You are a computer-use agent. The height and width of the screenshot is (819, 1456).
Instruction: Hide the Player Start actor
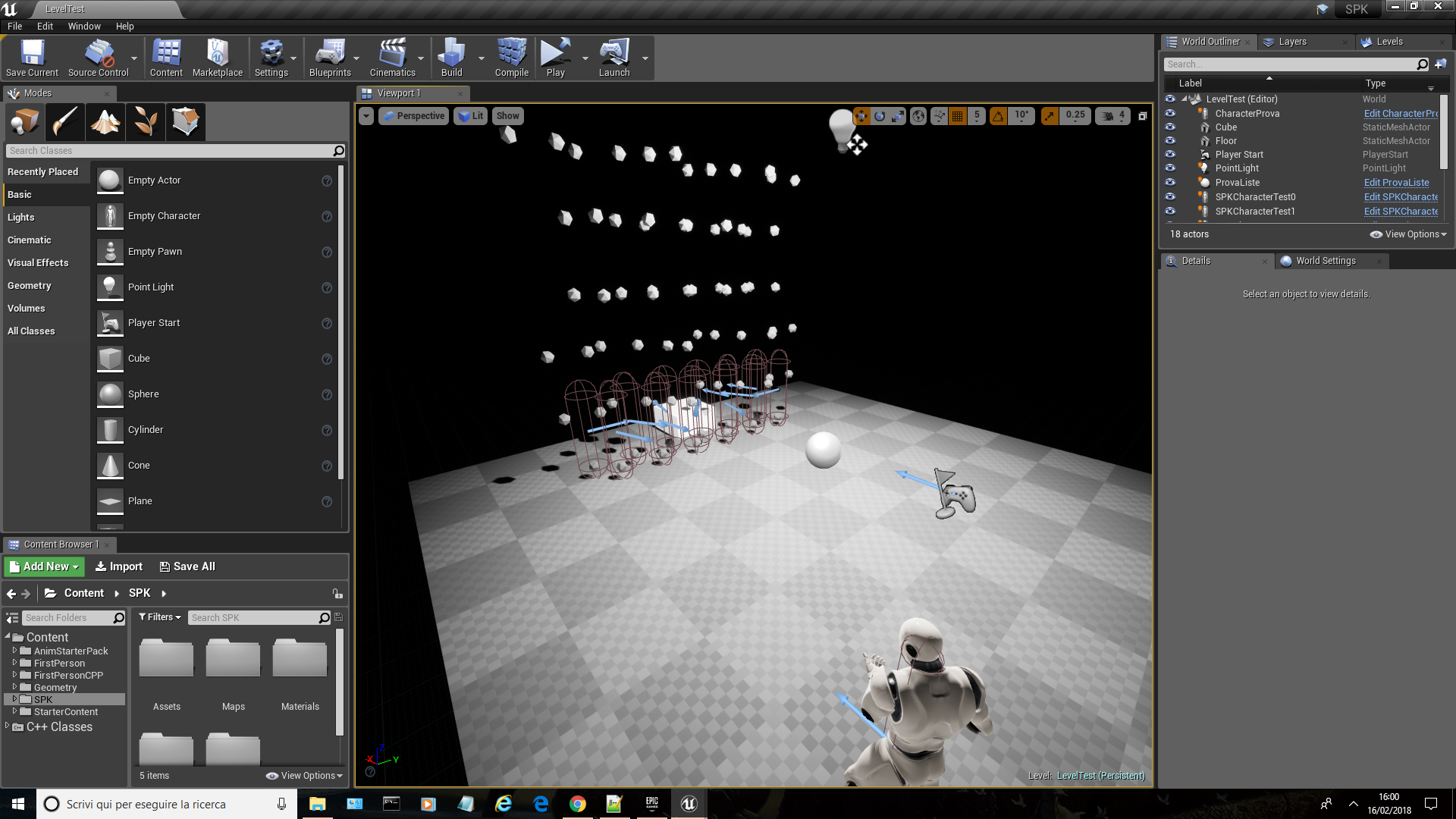[x=1170, y=154]
